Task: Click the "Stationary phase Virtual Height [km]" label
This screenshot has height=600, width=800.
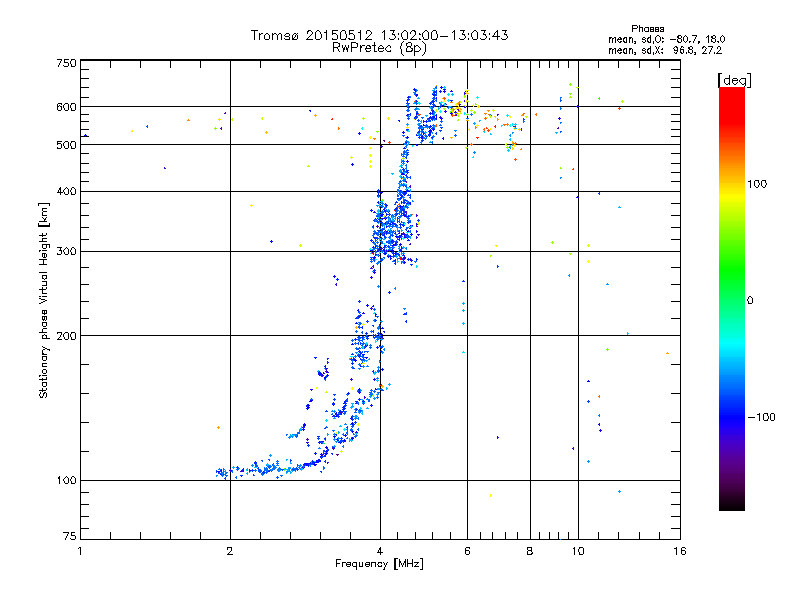Action: tap(44, 300)
